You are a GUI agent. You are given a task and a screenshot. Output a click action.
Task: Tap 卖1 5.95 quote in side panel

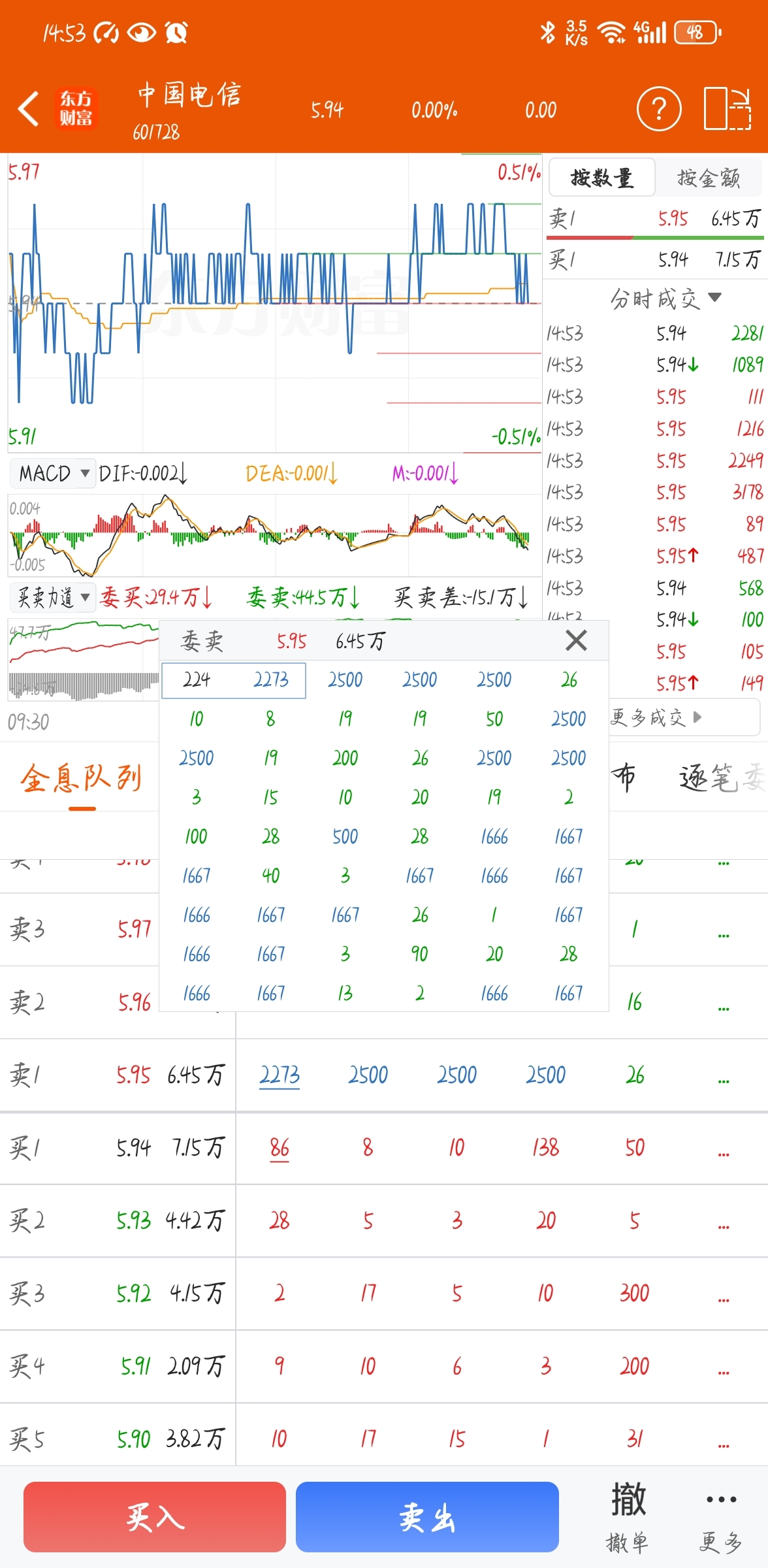coord(655,218)
